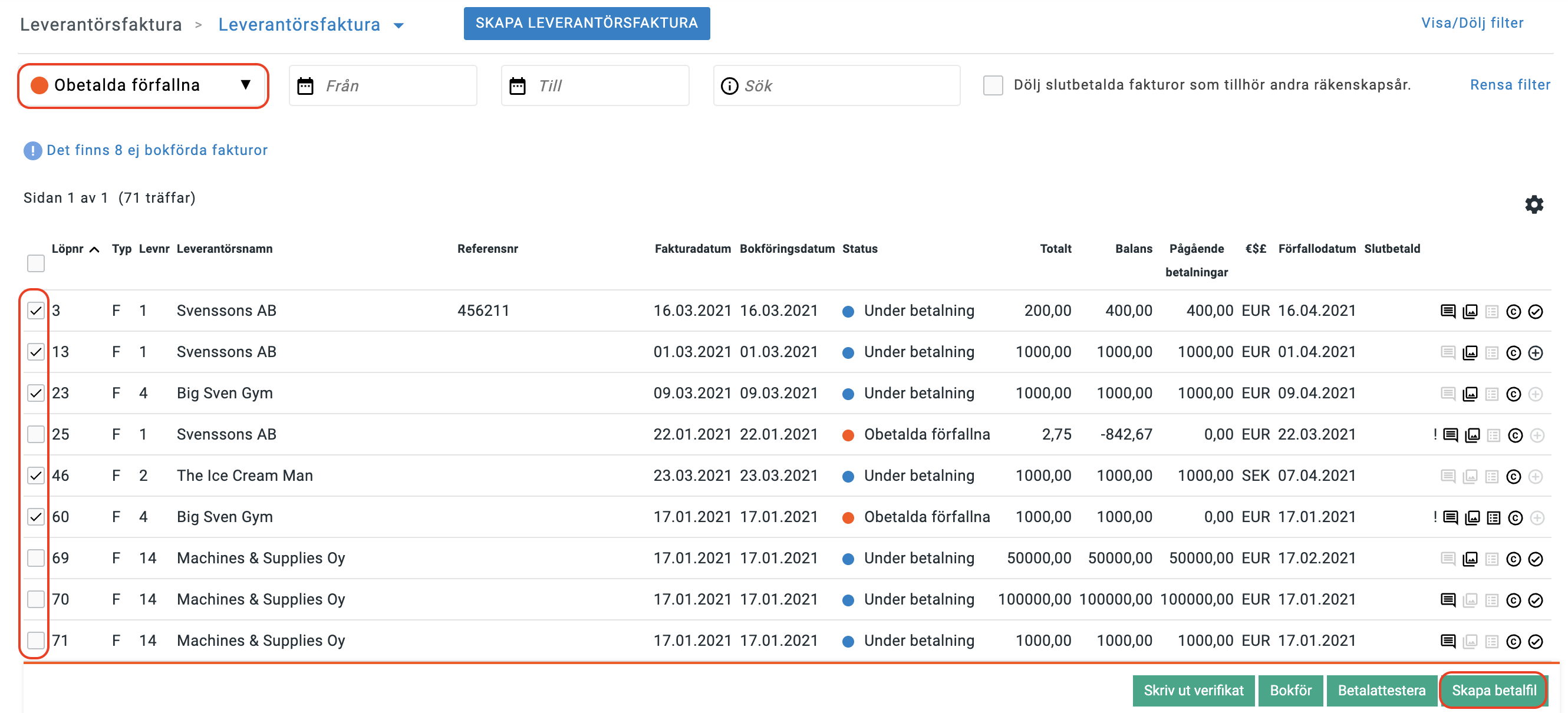Open Det finns 8 ej bokförda fakturor link
1568x713 pixels.
(x=157, y=150)
